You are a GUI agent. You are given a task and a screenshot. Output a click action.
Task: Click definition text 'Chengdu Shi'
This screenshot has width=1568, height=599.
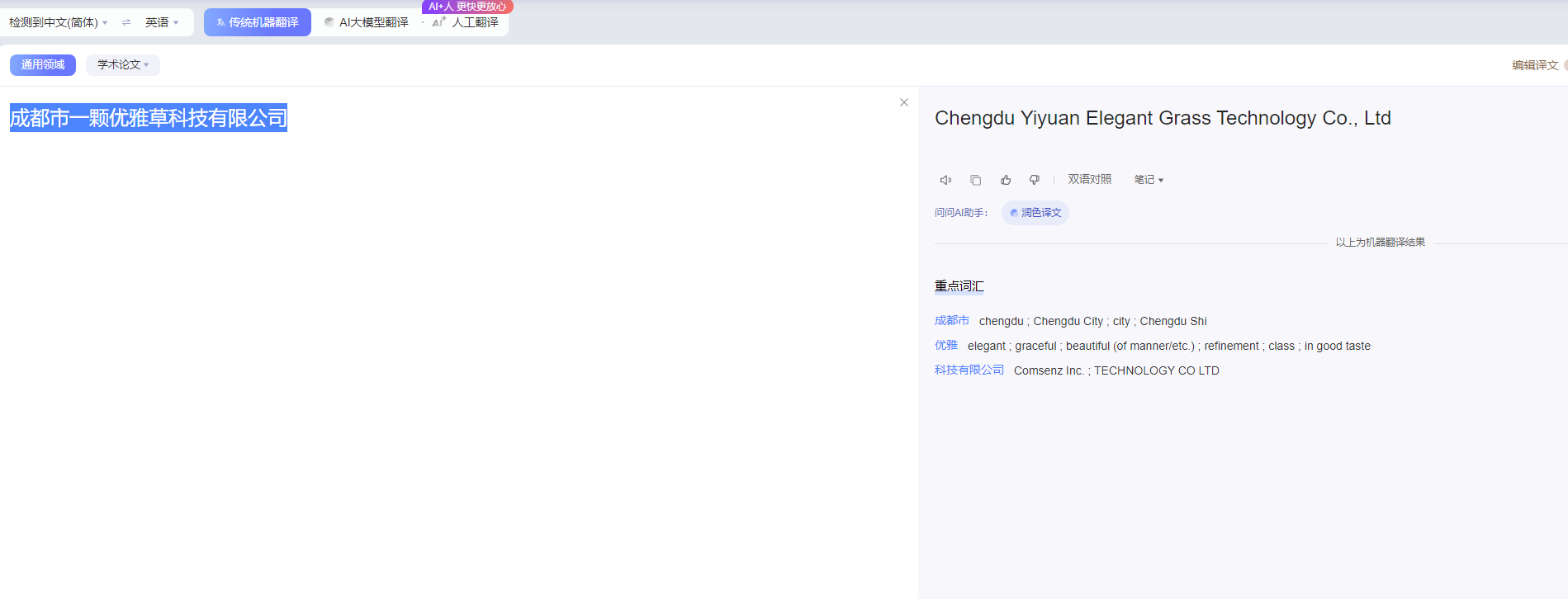(x=1173, y=321)
